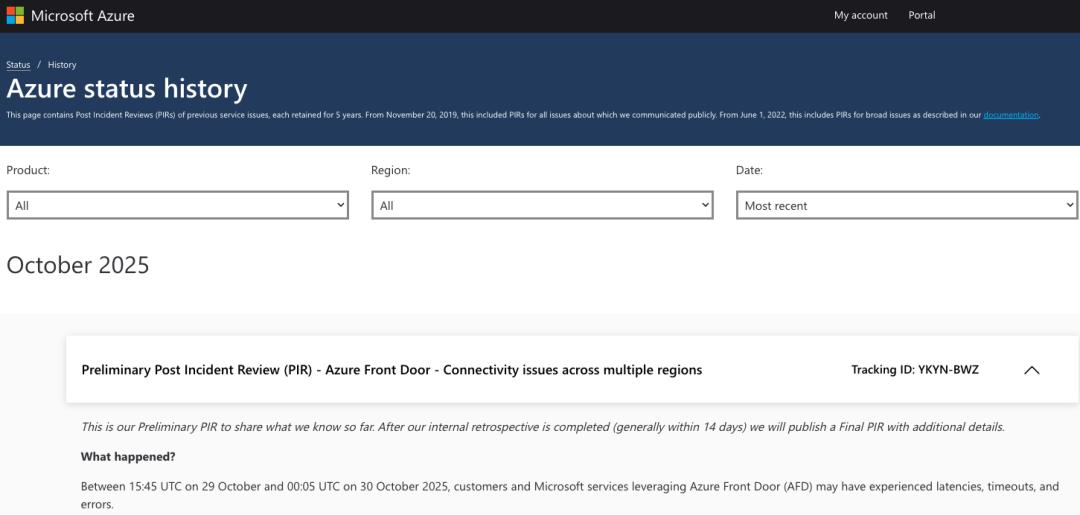Open the Microsoft Azure home link
This screenshot has height=515, width=1080.
tap(82, 16)
